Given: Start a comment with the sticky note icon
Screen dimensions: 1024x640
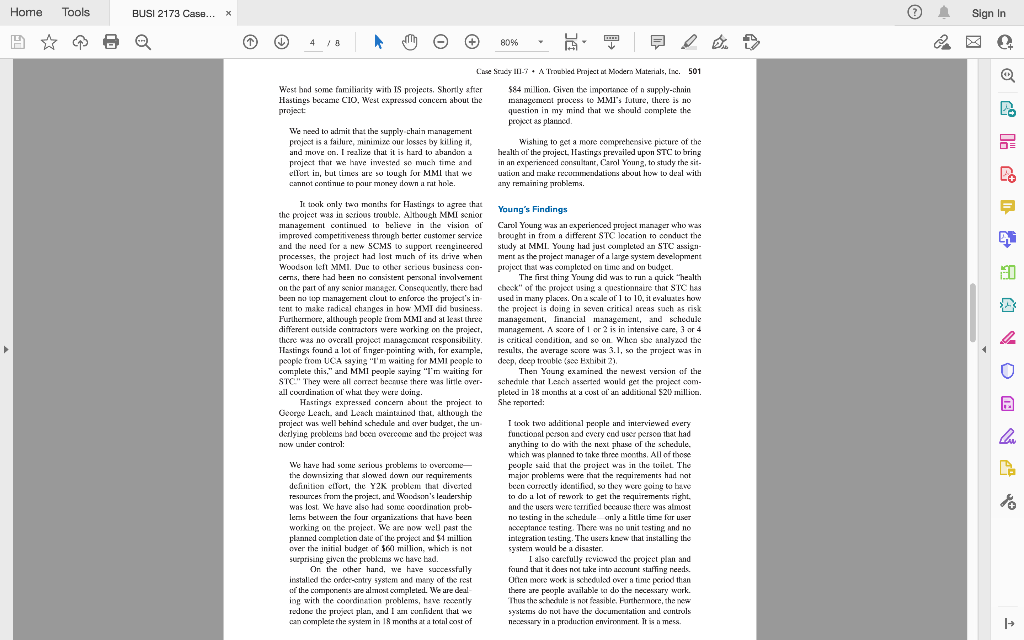Looking at the screenshot, I should click(657, 42).
